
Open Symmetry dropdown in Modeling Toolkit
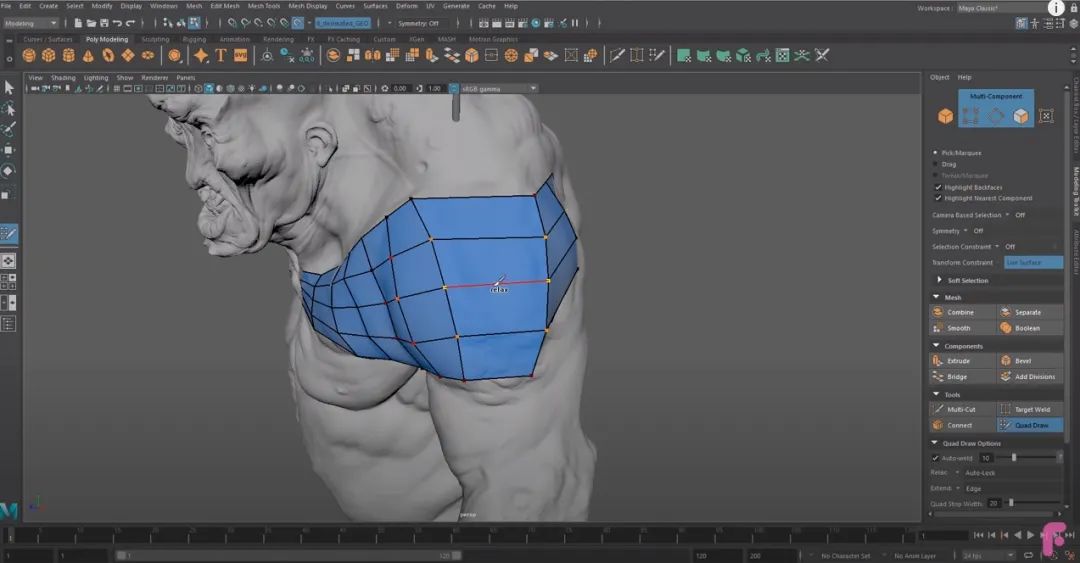tap(966, 231)
